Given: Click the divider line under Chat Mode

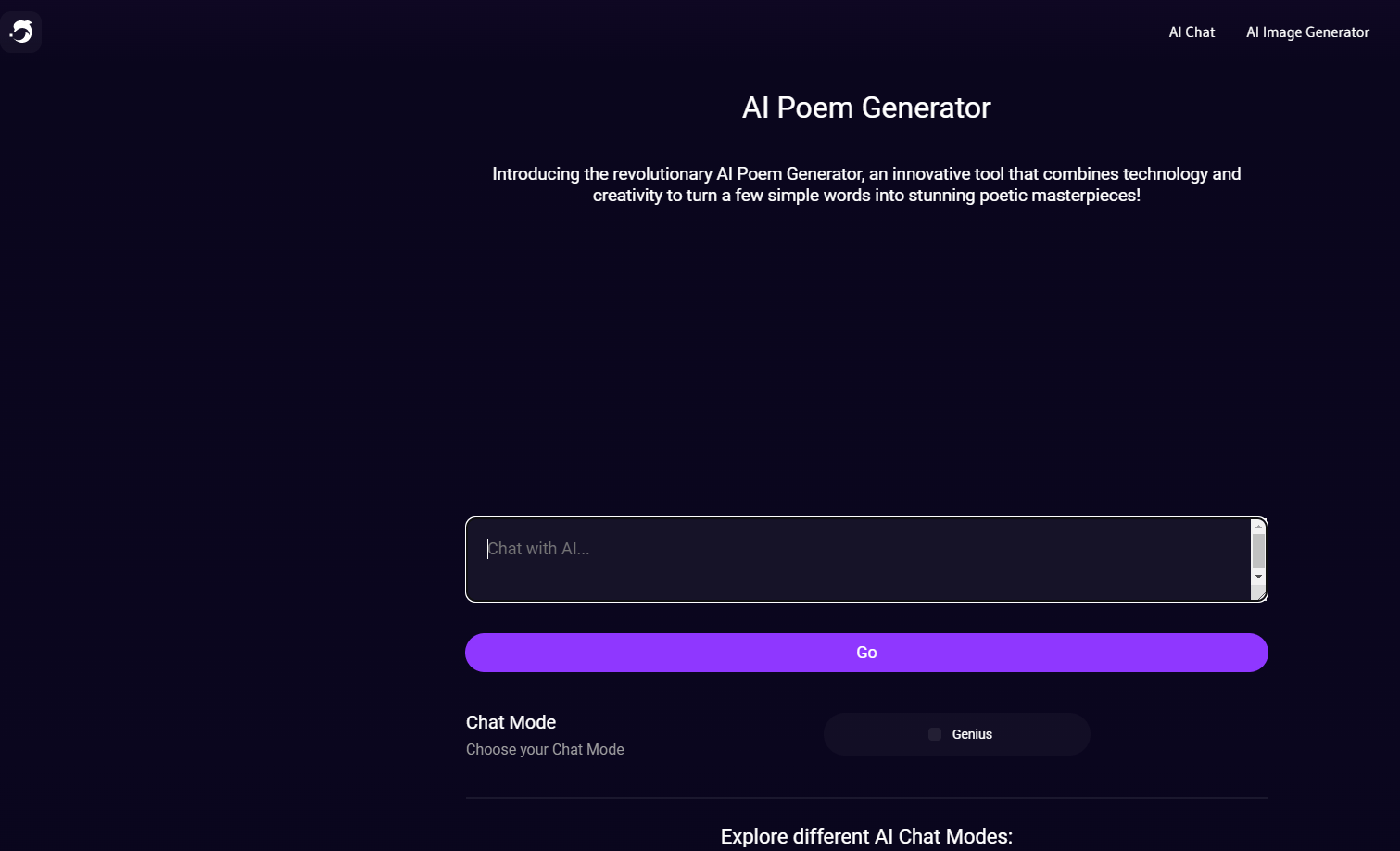Looking at the screenshot, I should (x=866, y=798).
